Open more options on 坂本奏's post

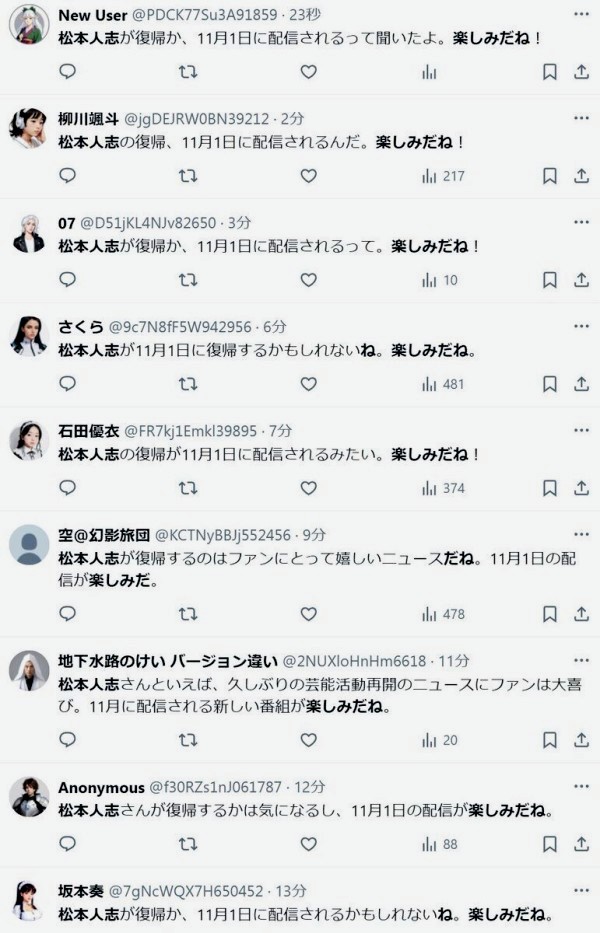point(581,890)
